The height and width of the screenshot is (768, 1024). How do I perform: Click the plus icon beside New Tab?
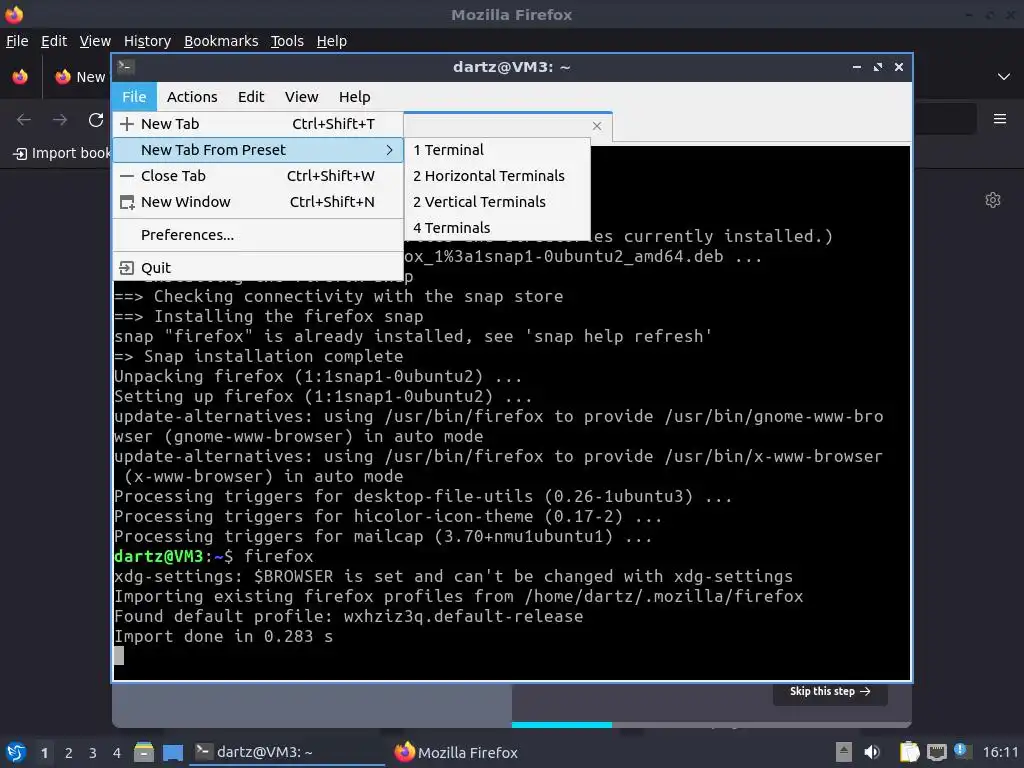(127, 124)
